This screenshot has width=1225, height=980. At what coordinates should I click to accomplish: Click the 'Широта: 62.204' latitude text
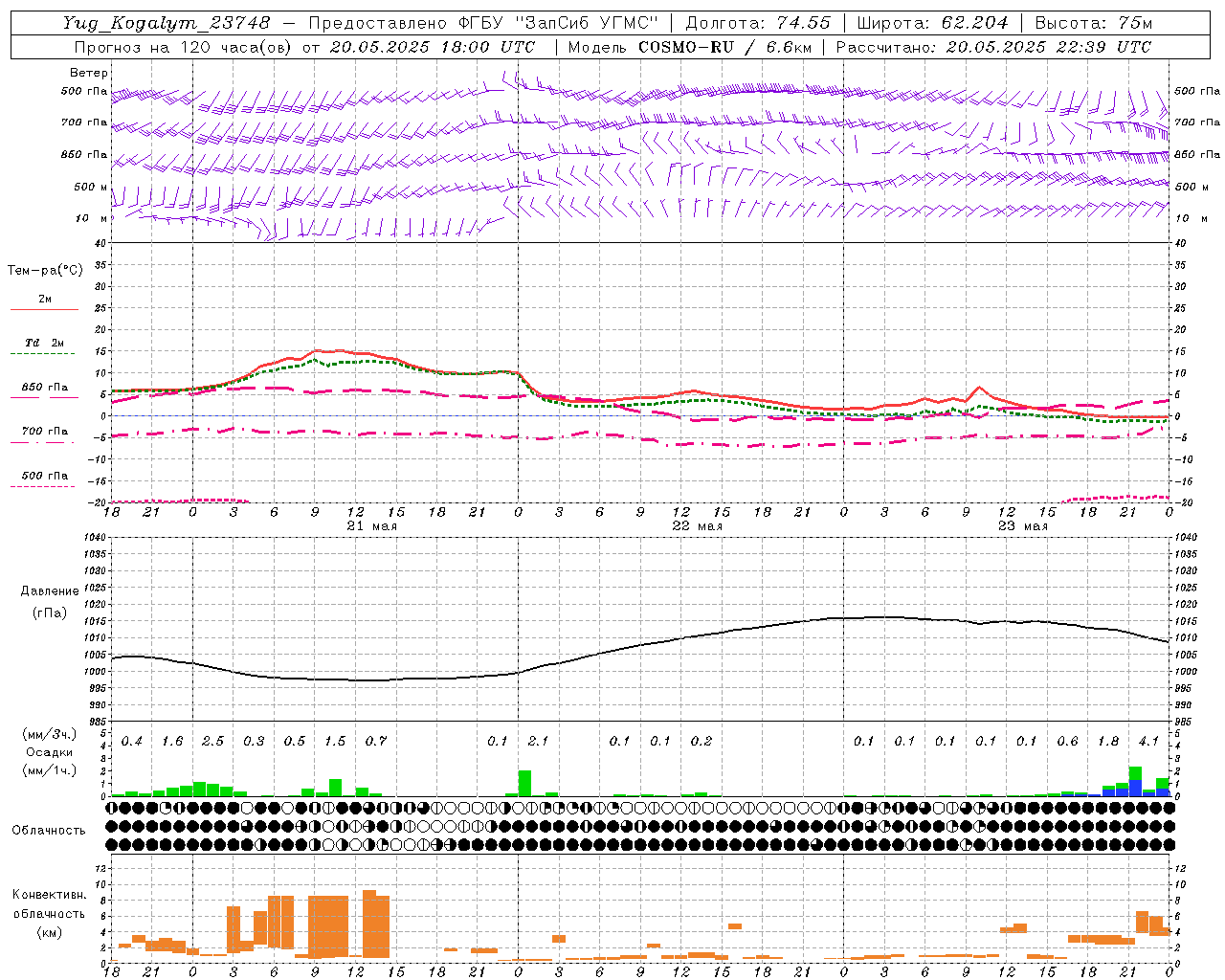click(932, 23)
